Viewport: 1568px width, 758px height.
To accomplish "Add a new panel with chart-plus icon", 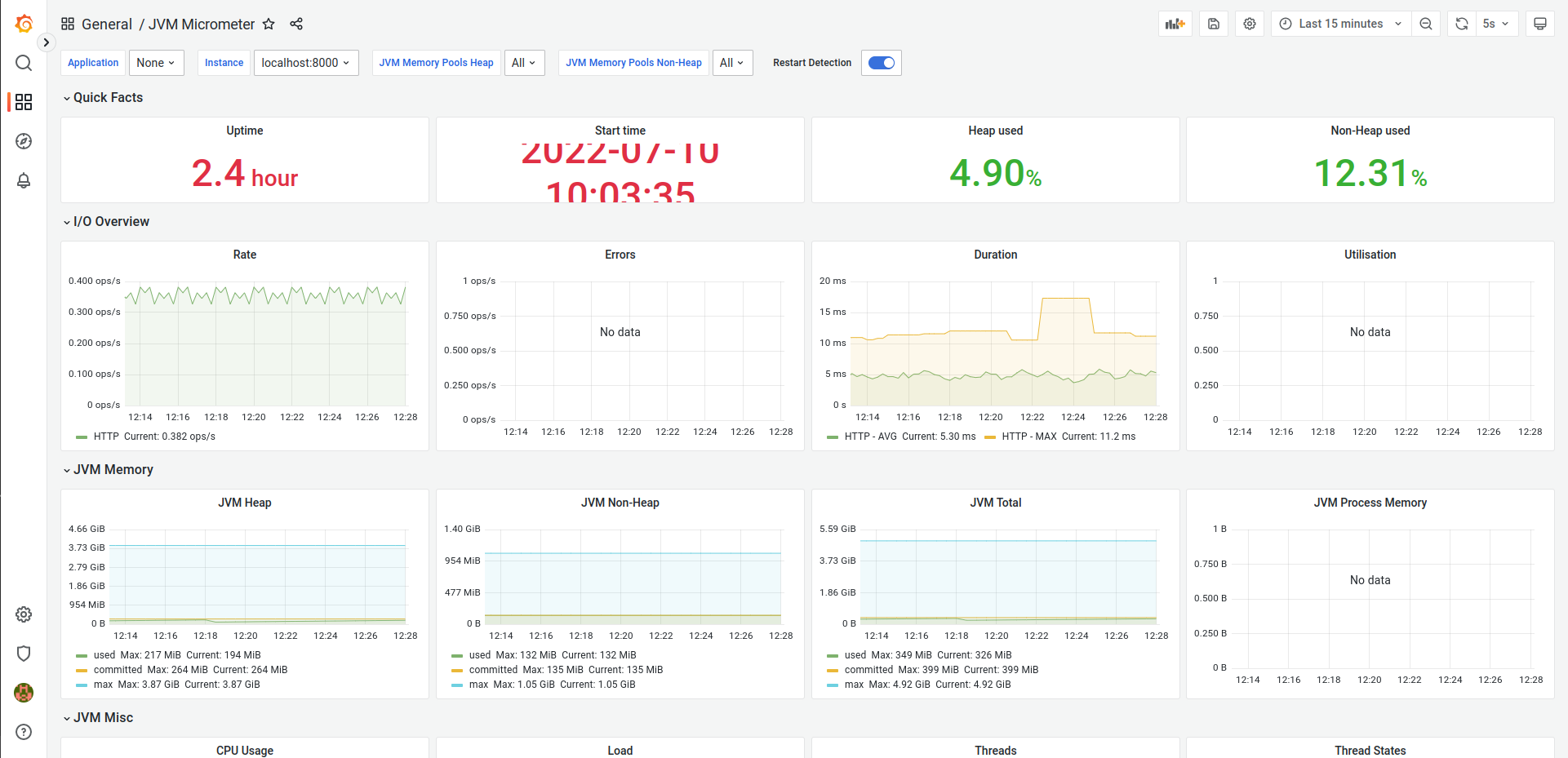I will 1175,24.
